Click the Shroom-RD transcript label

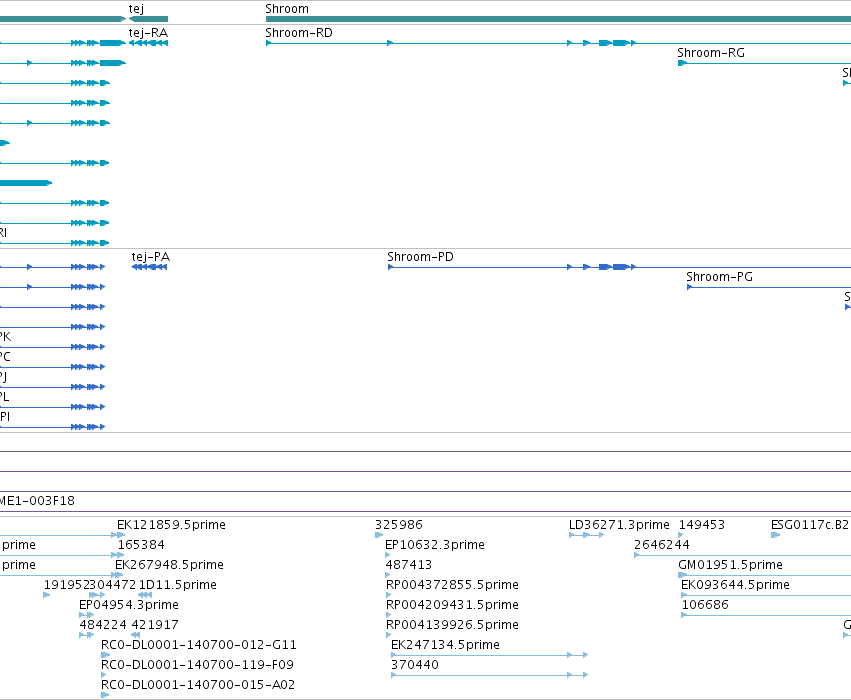click(x=299, y=33)
